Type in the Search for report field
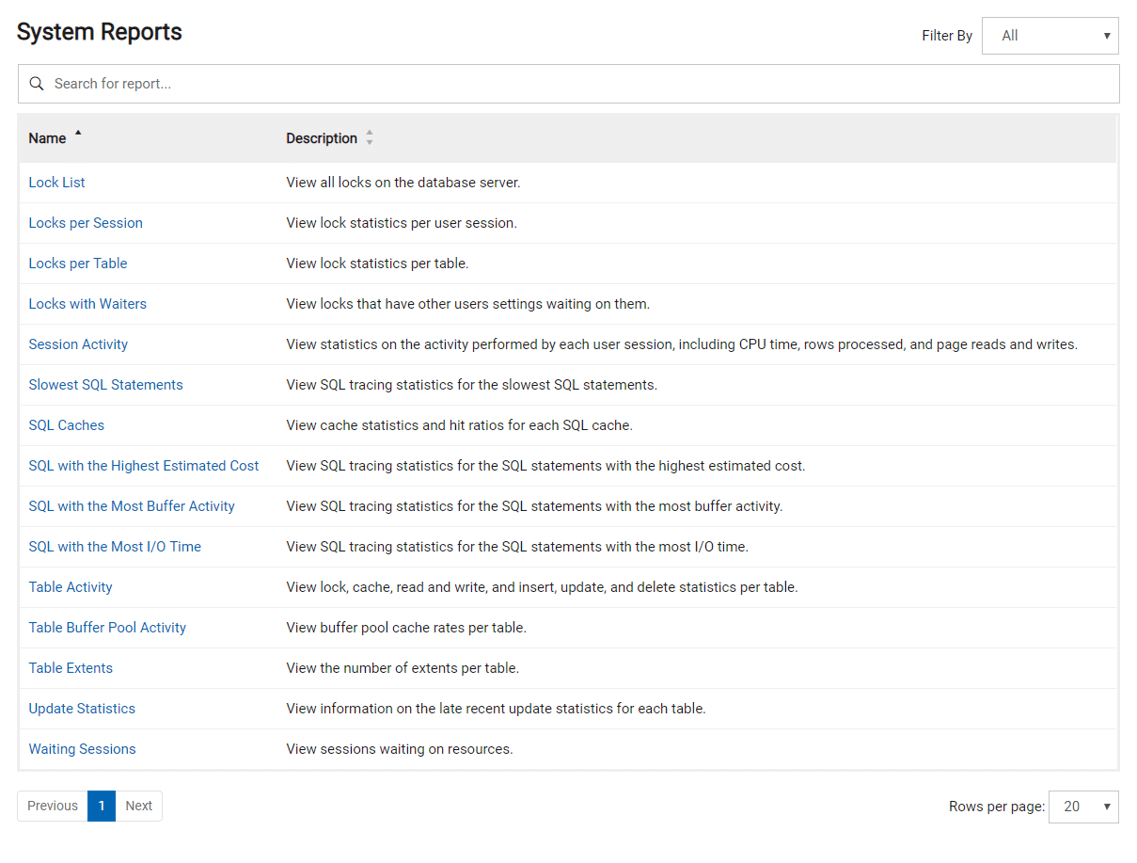The height and width of the screenshot is (863, 1137). pyautogui.click(x=580, y=84)
